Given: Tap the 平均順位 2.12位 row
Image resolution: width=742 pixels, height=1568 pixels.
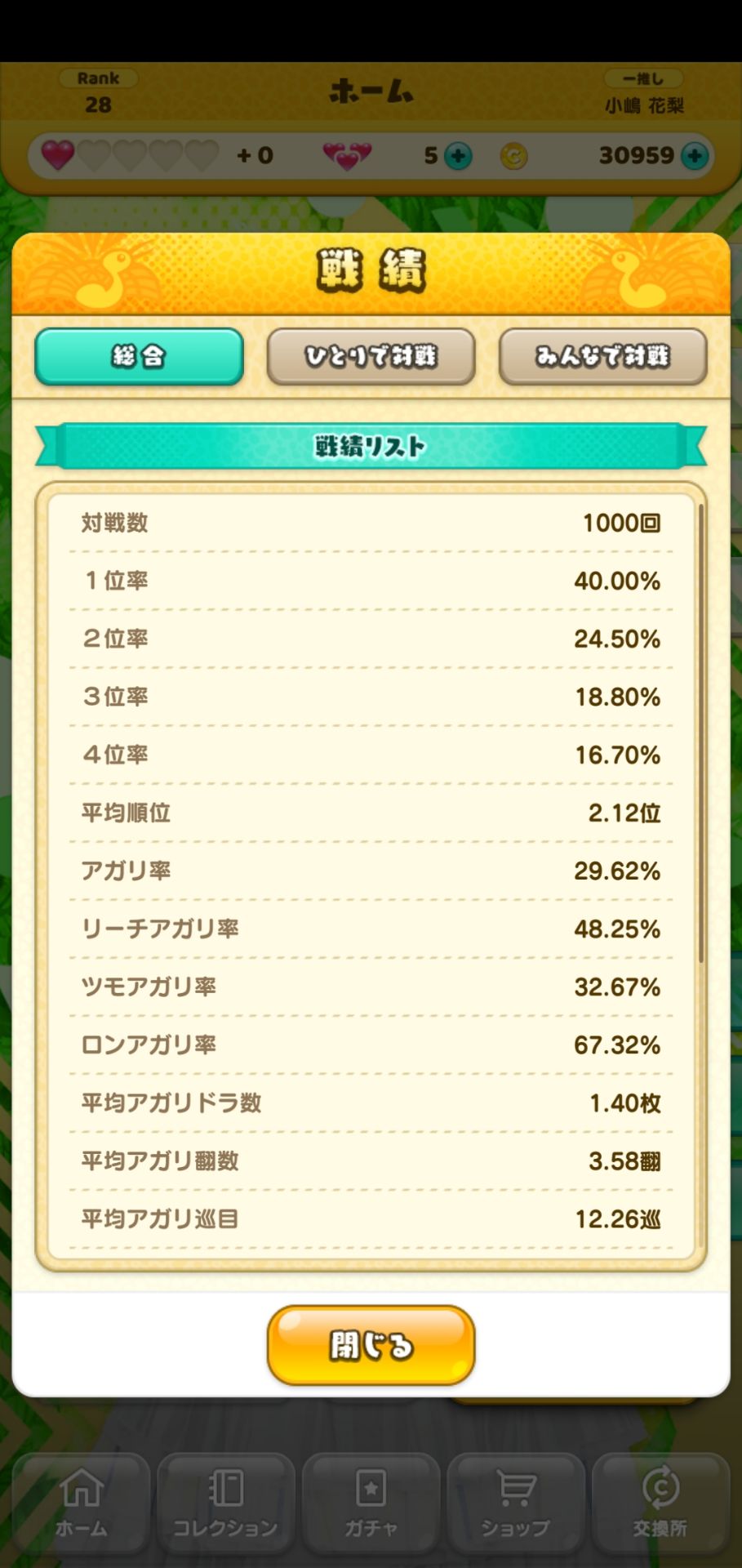Looking at the screenshot, I should click(x=371, y=813).
